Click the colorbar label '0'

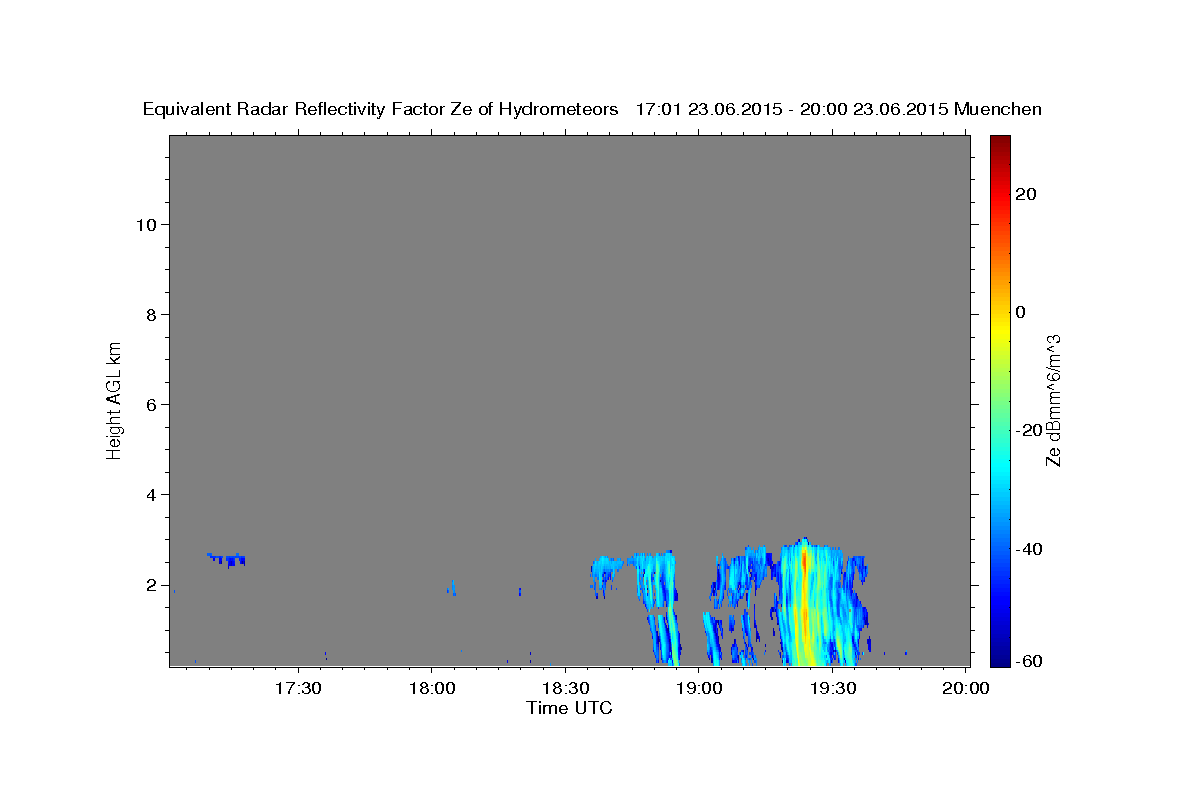tap(1020, 312)
